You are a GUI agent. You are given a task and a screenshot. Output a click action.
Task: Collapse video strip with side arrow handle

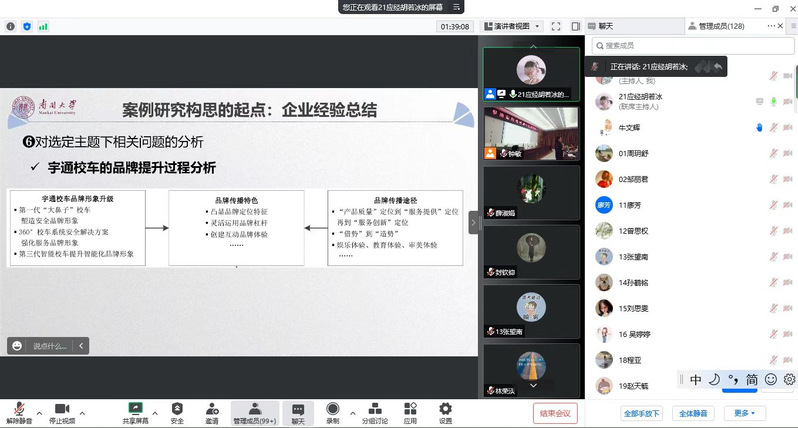click(475, 222)
